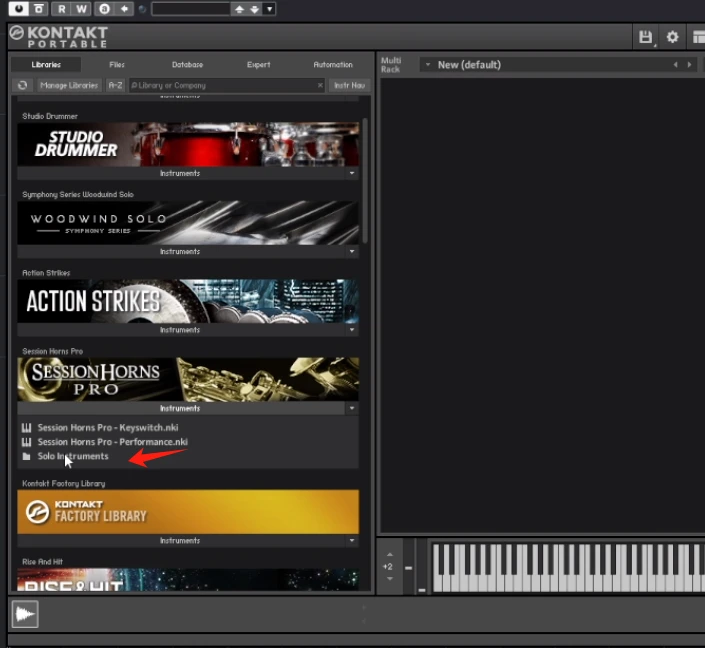
Task: Click the waveform preview play icon
Action: [25, 614]
